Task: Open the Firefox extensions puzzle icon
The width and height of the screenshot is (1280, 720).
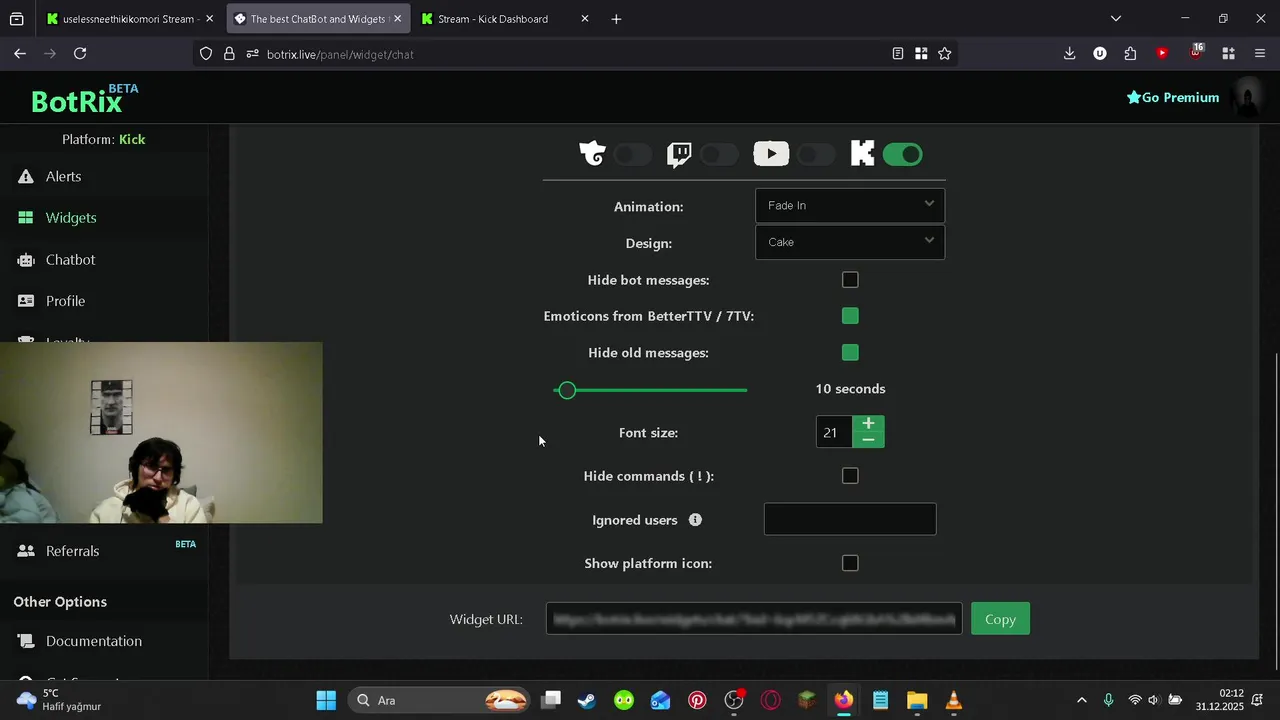Action: coord(1130,54)
